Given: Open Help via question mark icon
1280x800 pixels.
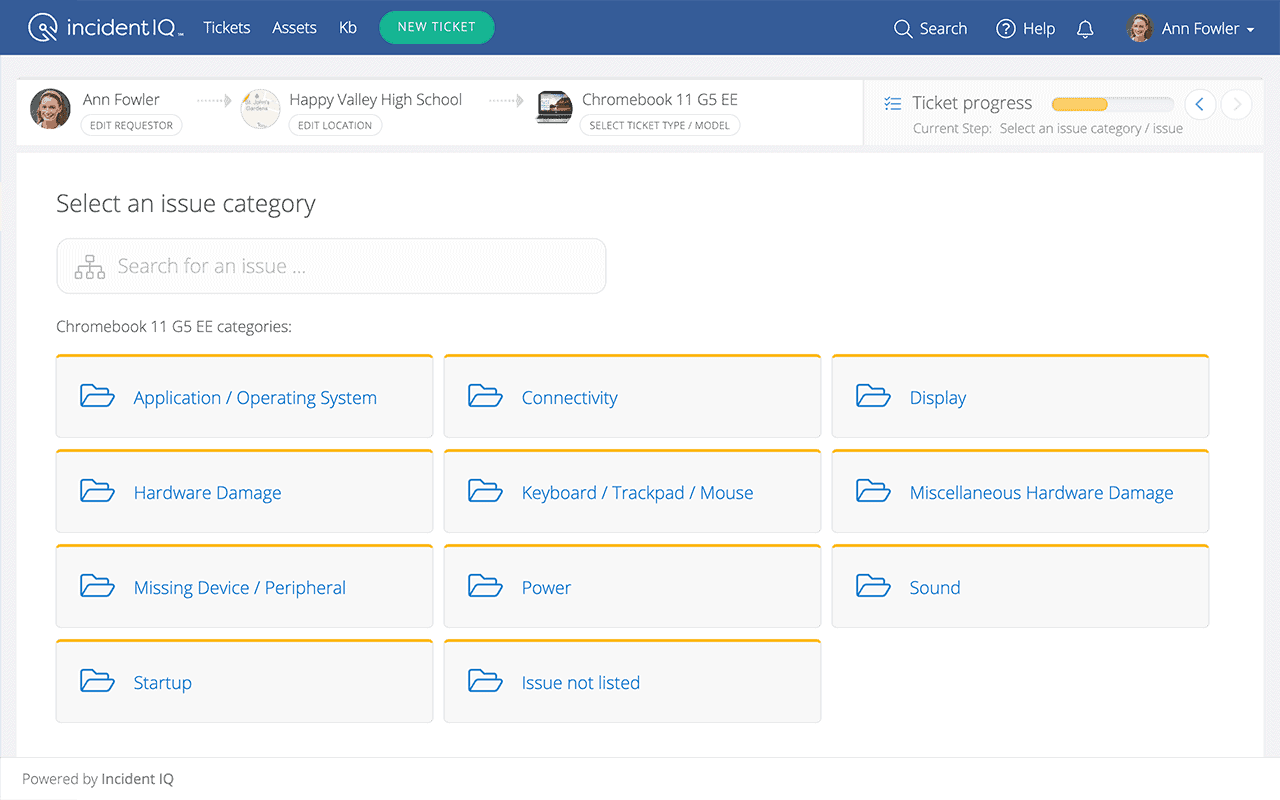Looking at the screenshot, I should click(1006, 29).
